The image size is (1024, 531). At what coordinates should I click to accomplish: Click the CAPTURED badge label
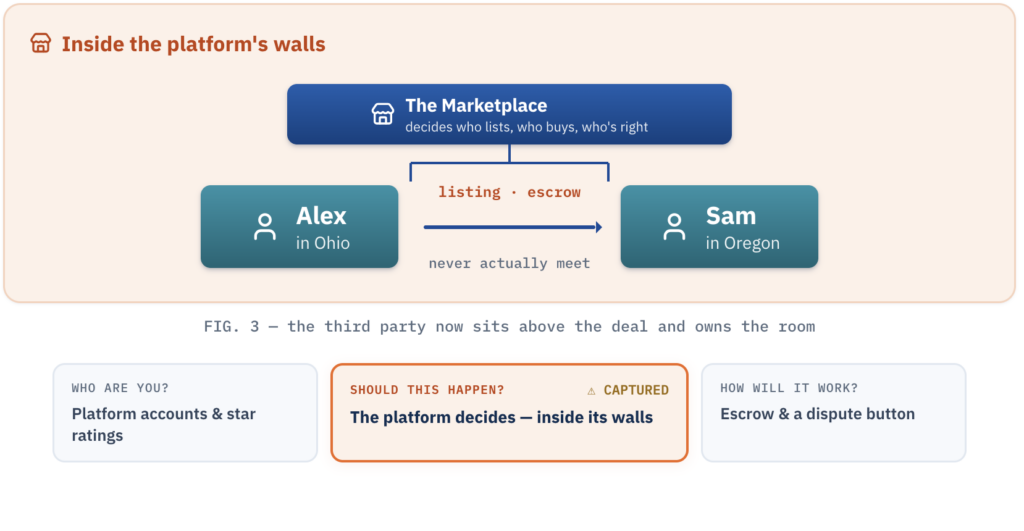tap(636, 390)
